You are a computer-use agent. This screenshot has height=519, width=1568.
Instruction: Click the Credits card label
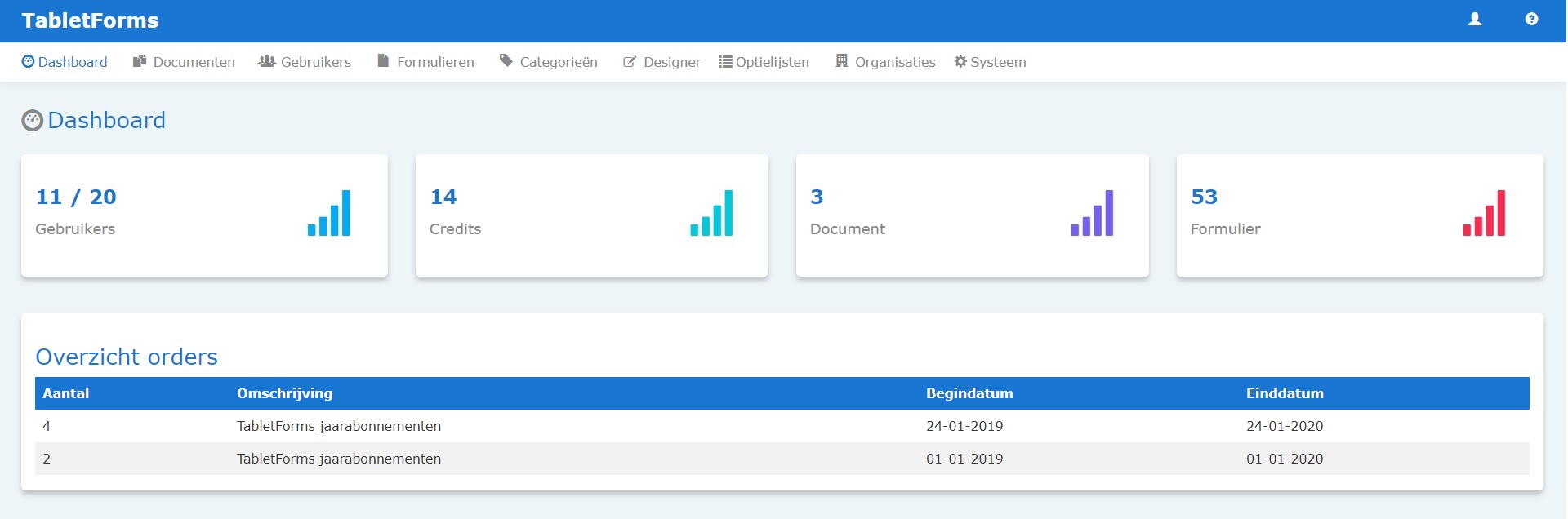(455, 229)
